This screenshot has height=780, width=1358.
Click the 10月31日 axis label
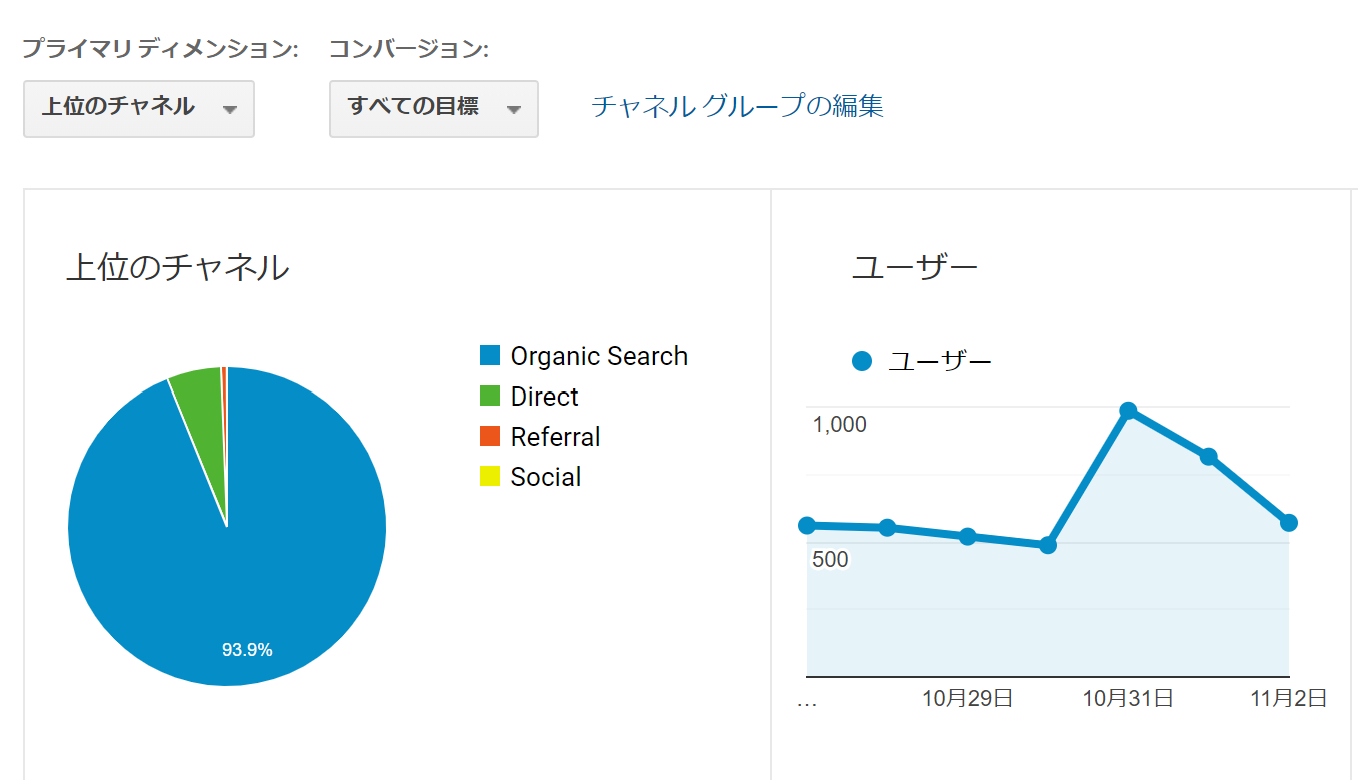[1128, 697]
